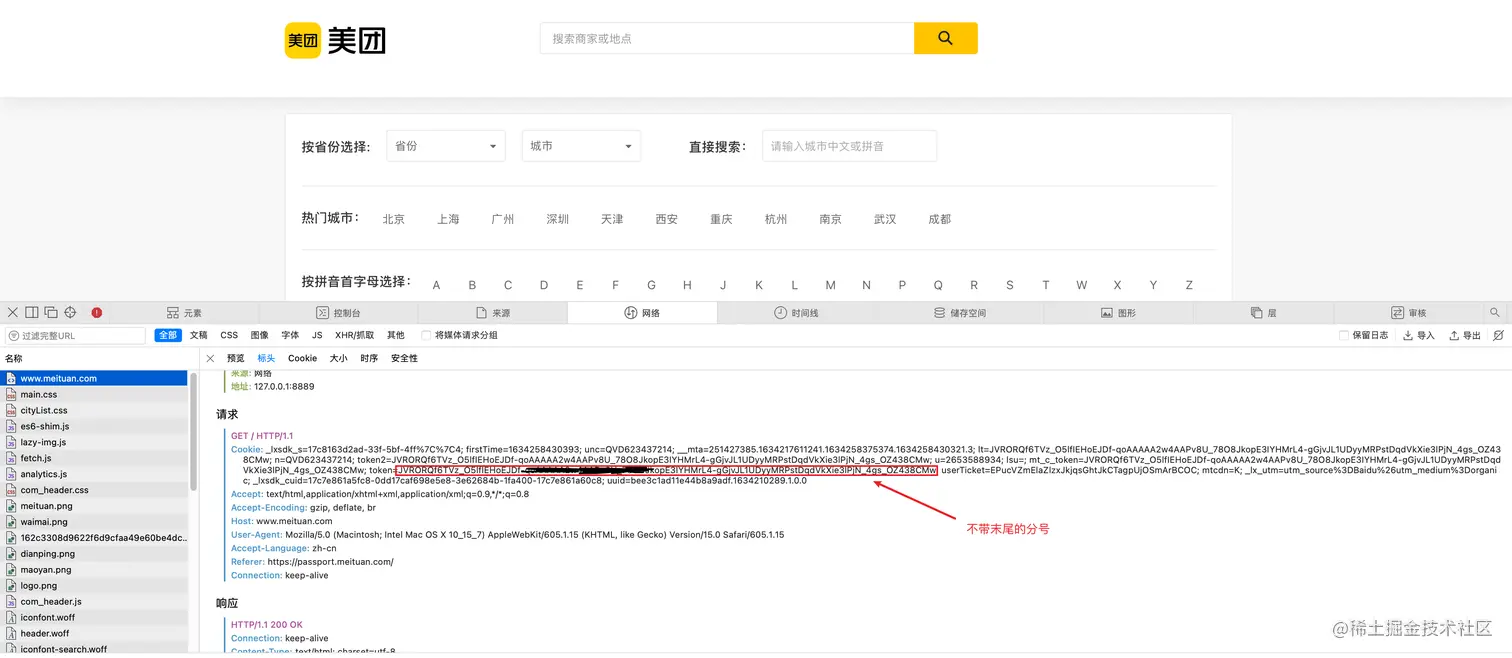
Task: Click the inspector search magnifier icon
Action: click(x=1495, y=313)
